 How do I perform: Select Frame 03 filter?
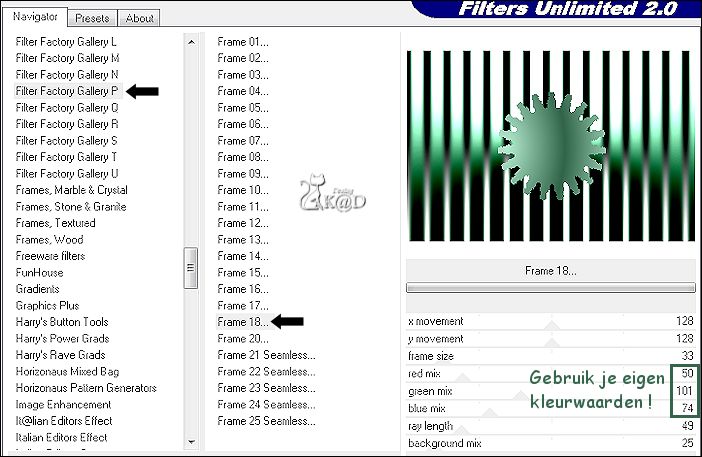(x=243, y=75)
